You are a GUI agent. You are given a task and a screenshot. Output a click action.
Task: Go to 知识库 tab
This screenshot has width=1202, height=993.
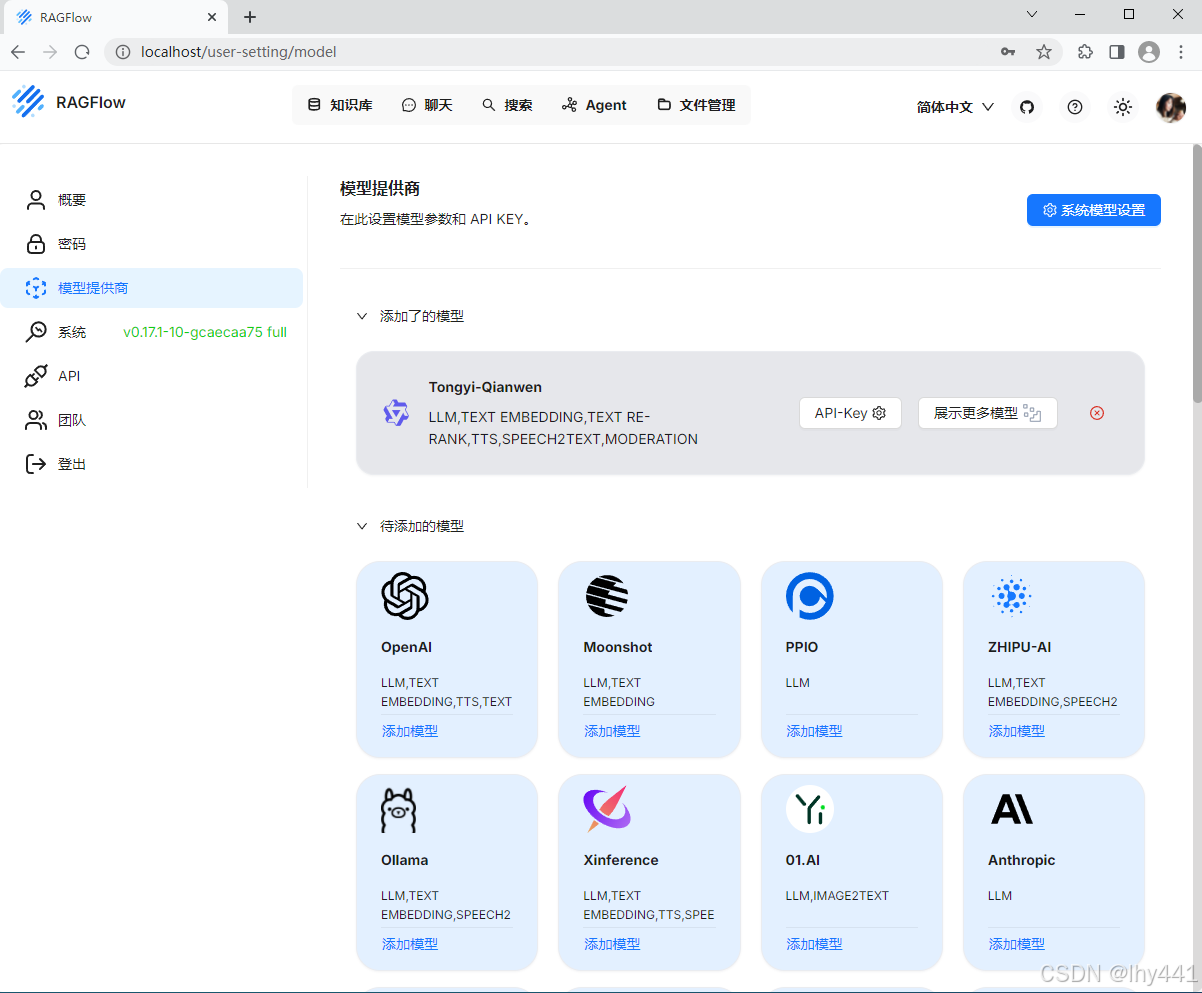pyautogui.click(x=339, y=105)
